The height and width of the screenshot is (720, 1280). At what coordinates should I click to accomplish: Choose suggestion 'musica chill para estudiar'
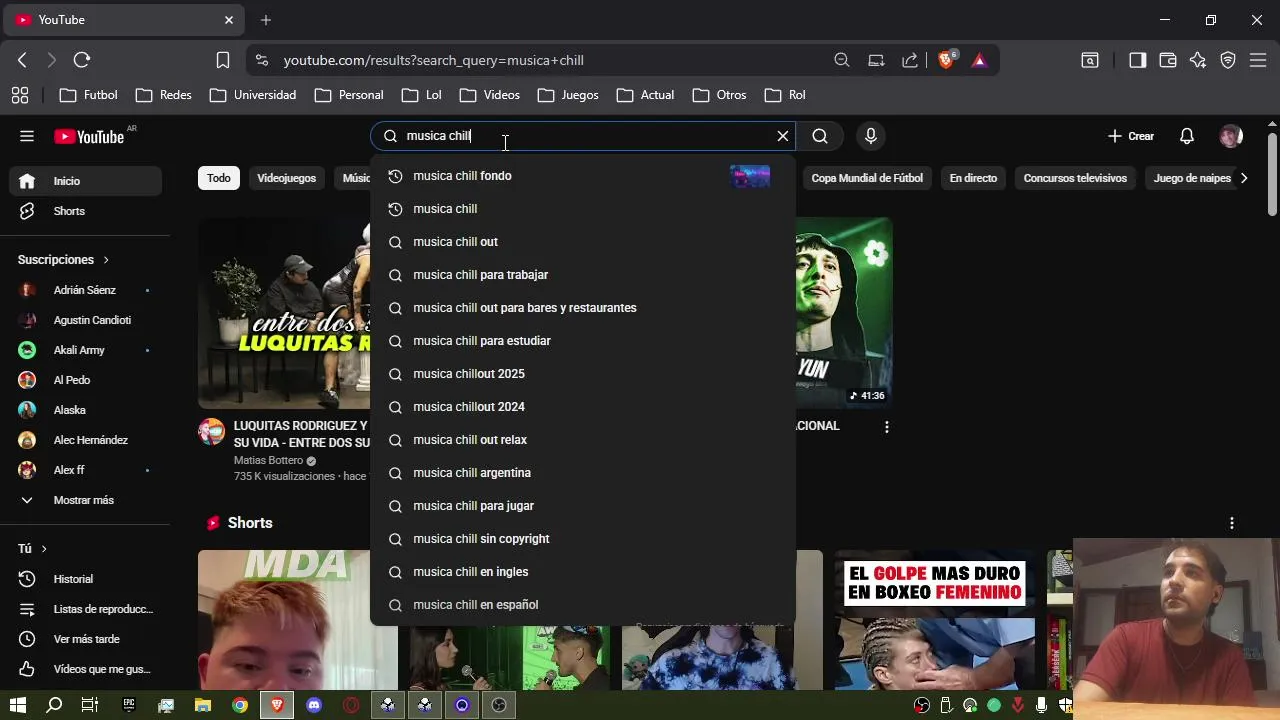pos(583,341)
